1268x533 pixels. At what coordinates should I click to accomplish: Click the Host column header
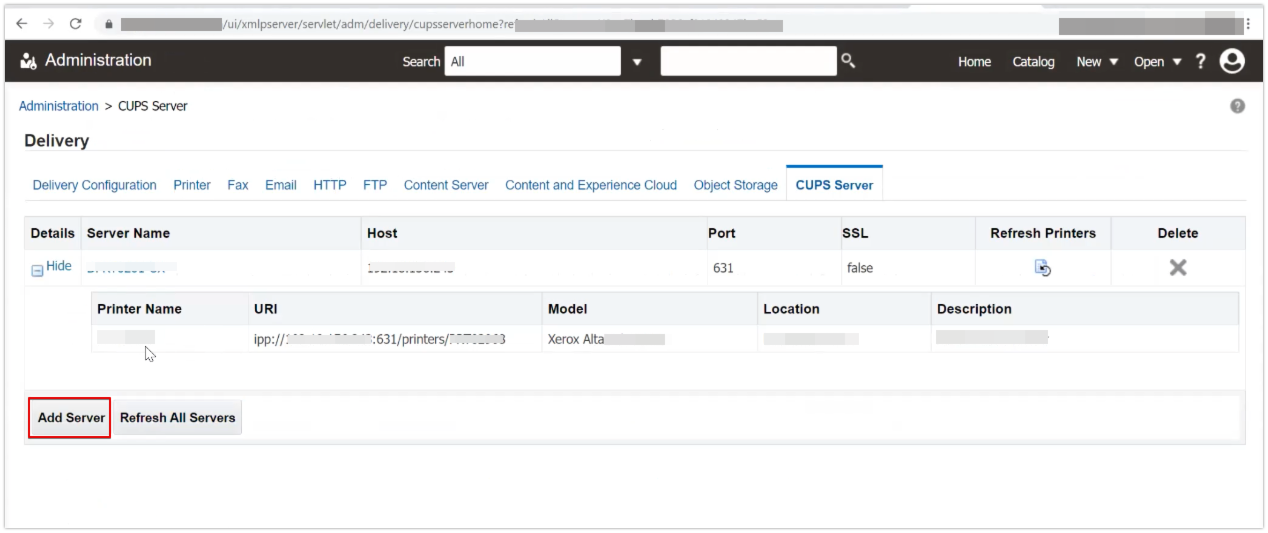(382, 233)
